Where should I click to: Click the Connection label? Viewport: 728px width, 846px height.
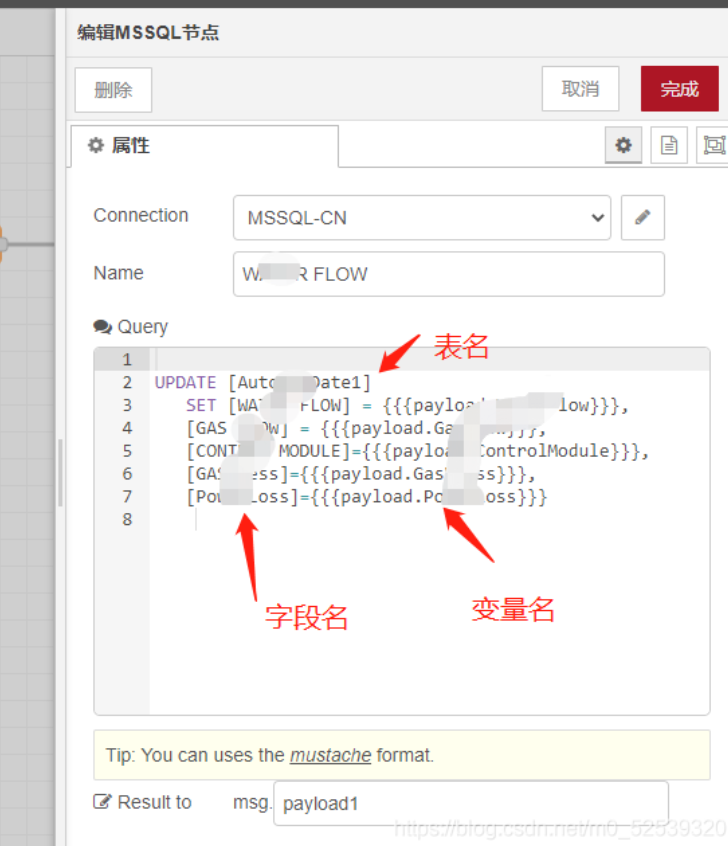(141, 215)
